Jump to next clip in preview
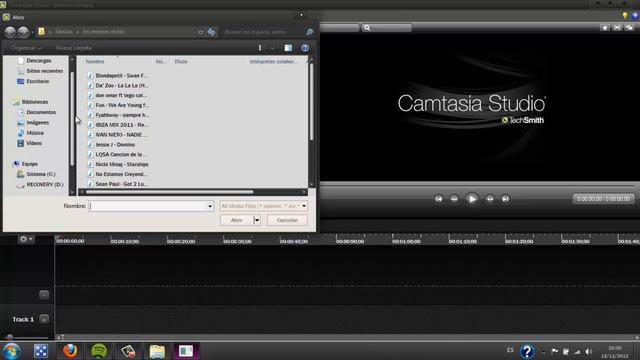 (505, 199)
